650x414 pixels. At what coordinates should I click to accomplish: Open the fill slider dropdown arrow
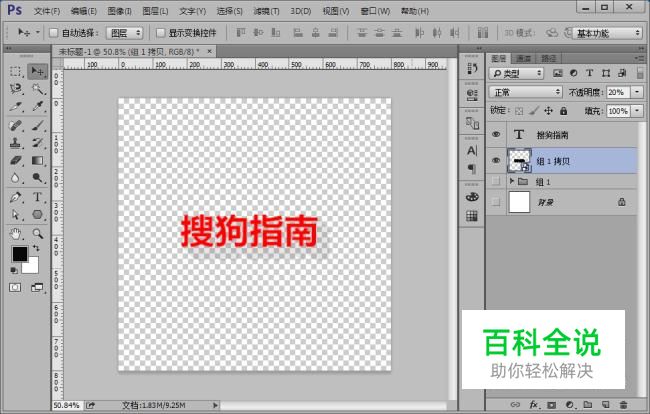pyautogui.click(x=637, y=111)
